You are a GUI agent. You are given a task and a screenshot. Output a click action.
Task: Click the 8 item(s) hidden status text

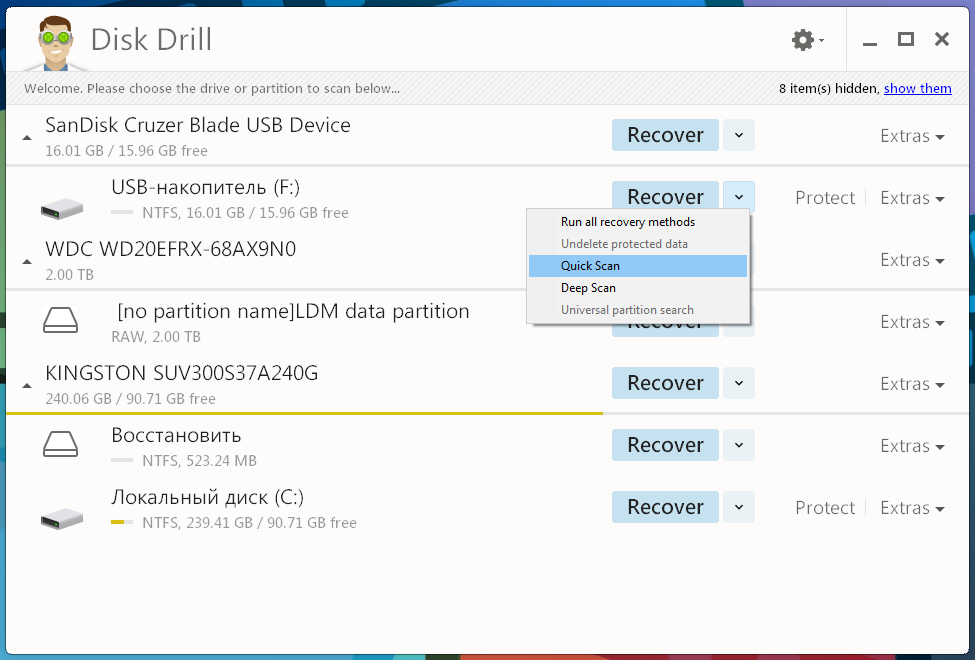pos(829,88)
